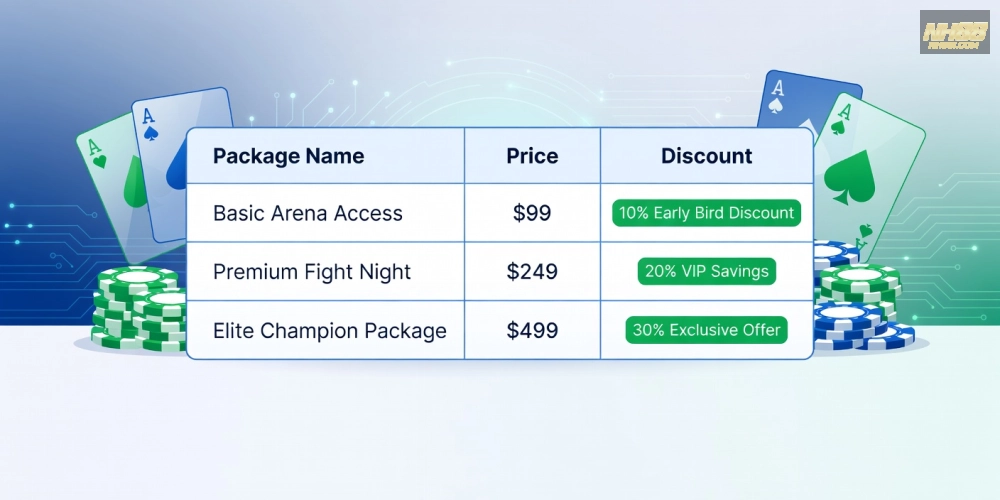Image resolution: width=1000 pixels, height=500 pixels.
Task: Click the $99 price cell
Action: pos(532,213)
